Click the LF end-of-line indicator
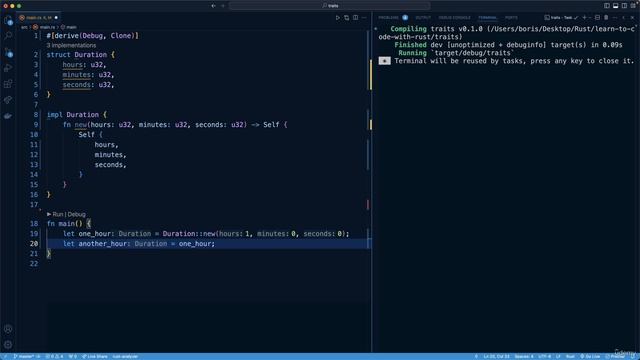The image size is (640, 360). pyautogui.click(x=558, y=356)
